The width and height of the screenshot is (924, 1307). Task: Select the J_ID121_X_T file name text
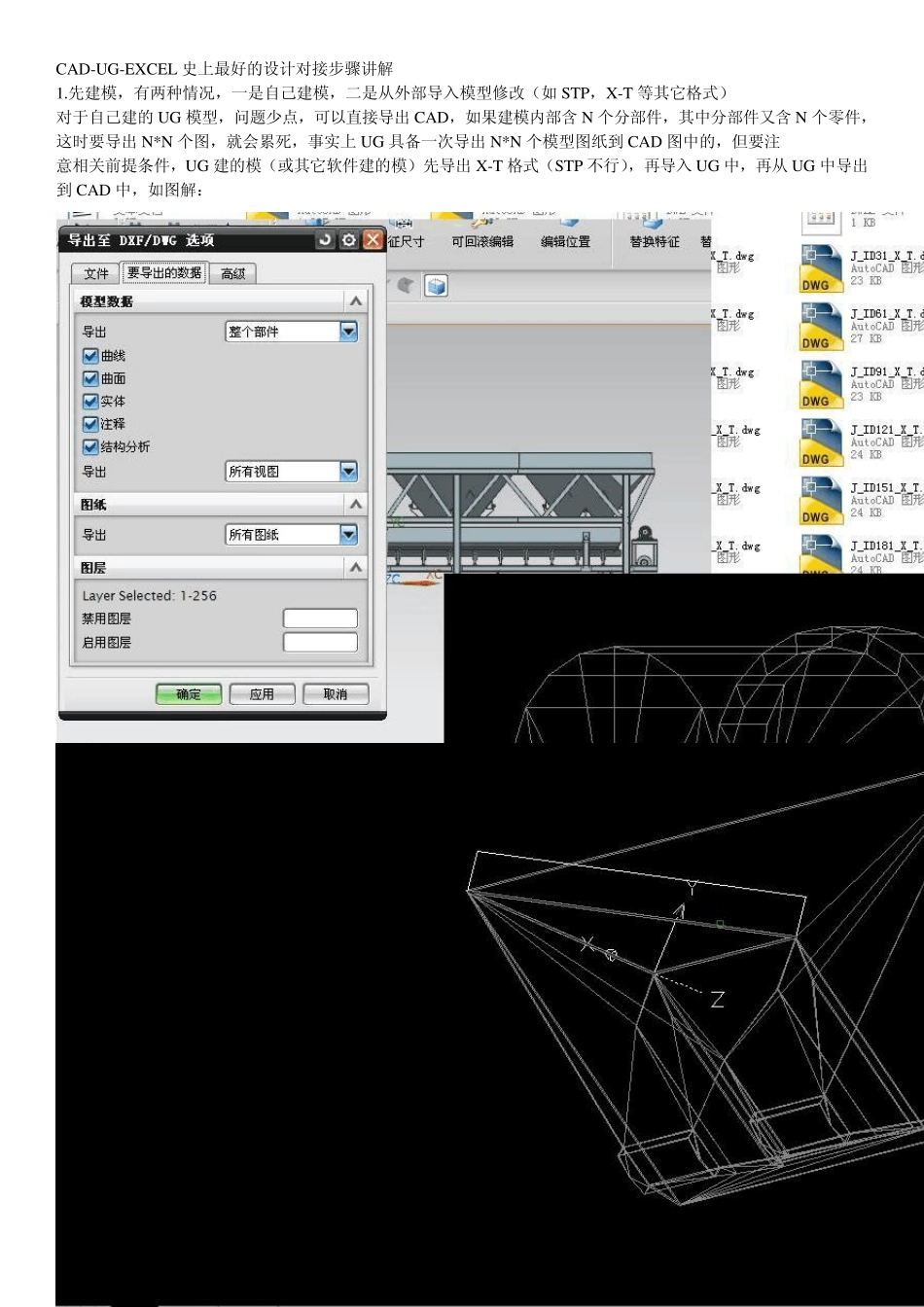[887, 431]
